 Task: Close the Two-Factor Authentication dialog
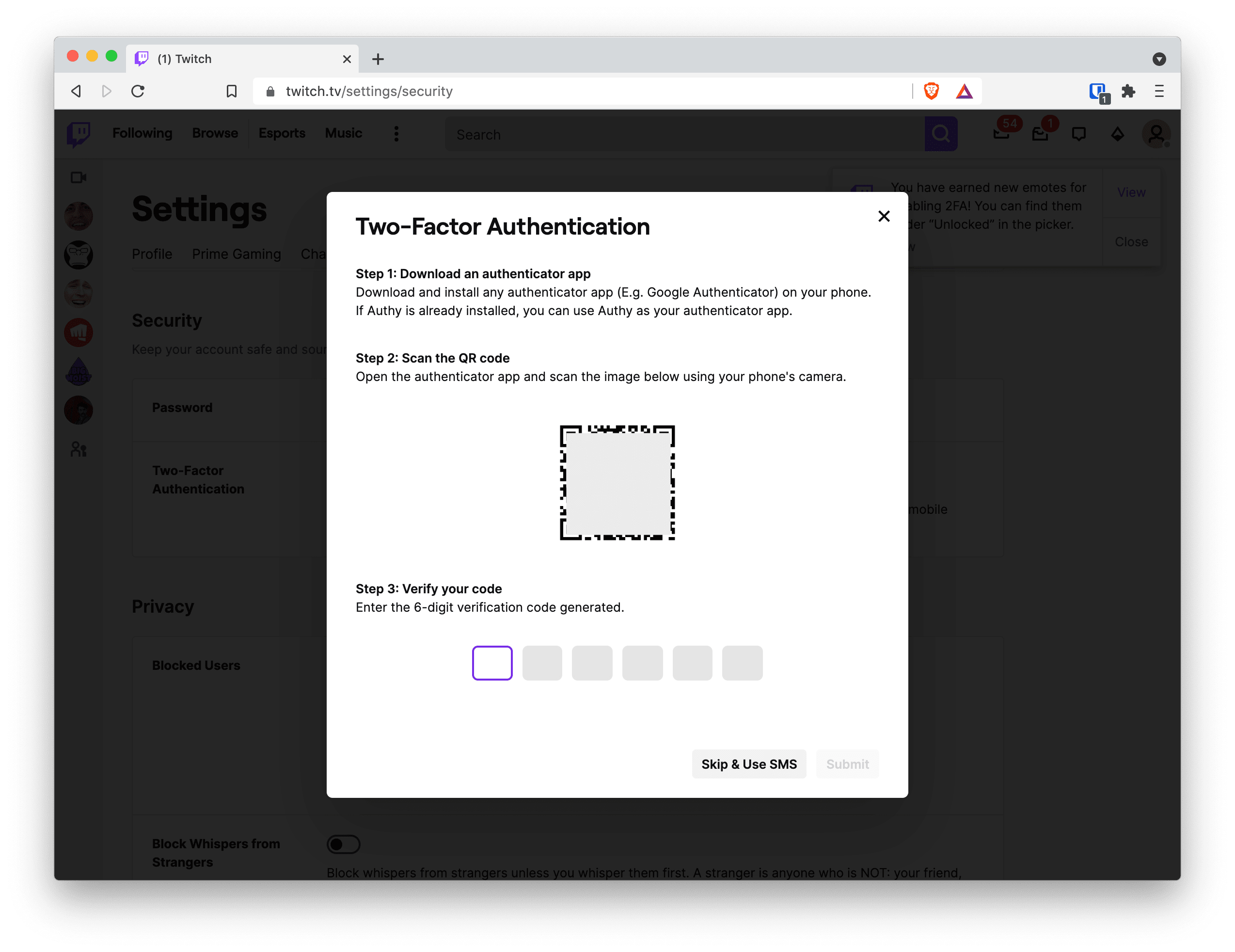click(884, 216)
